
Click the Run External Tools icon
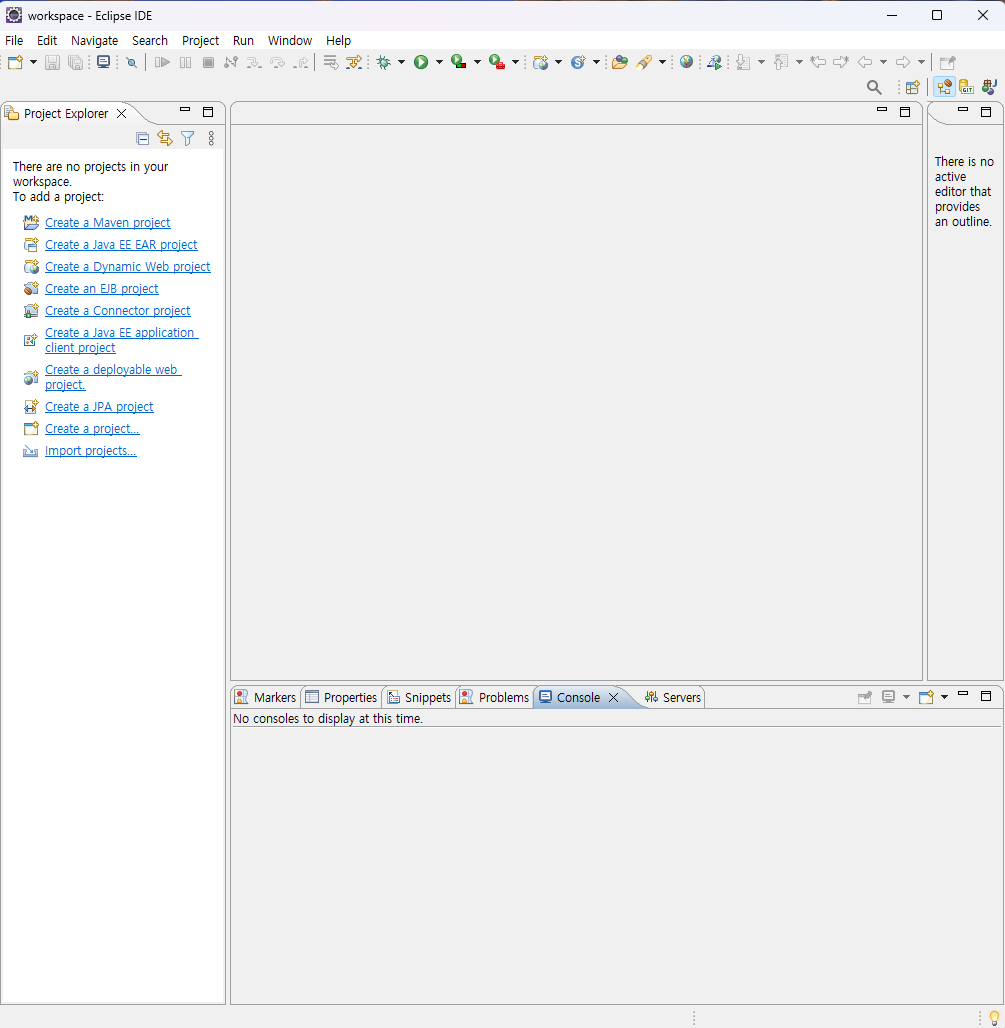(x=497, y=62)
